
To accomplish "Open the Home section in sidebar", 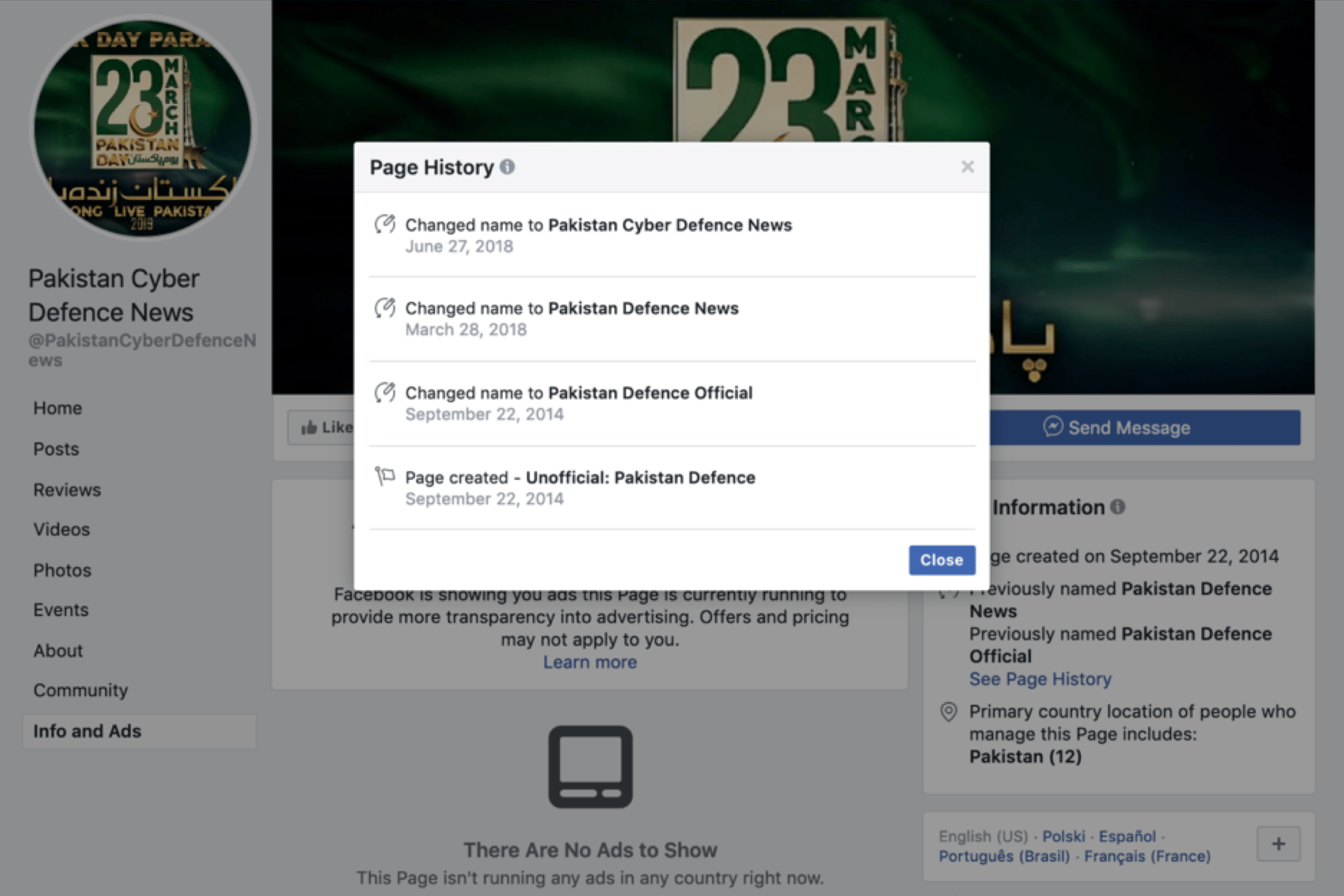I will tap(58, 408).
